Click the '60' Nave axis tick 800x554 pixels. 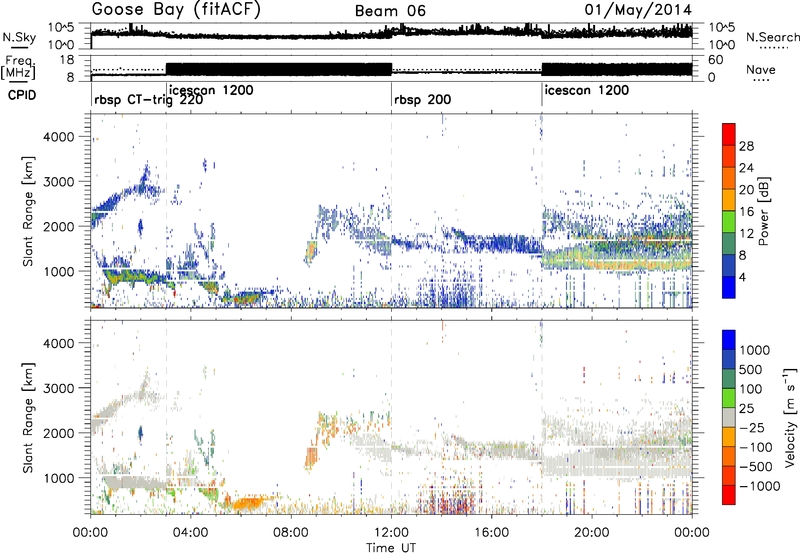[x=715, y=60]
